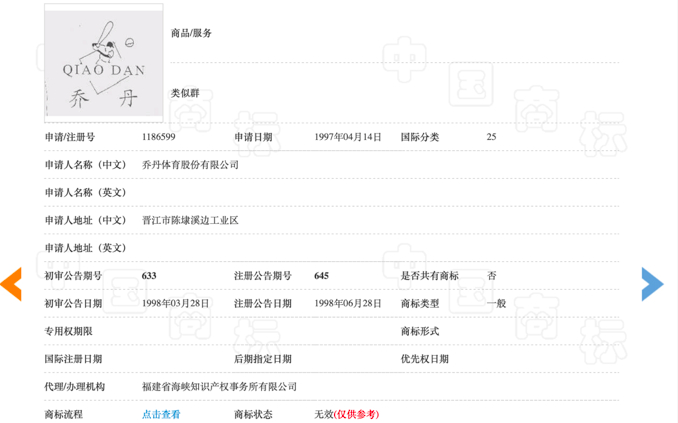Select international class value 25
Image resolution: width=678 pixels, height=423 pixels.
[x=491, y=137]
